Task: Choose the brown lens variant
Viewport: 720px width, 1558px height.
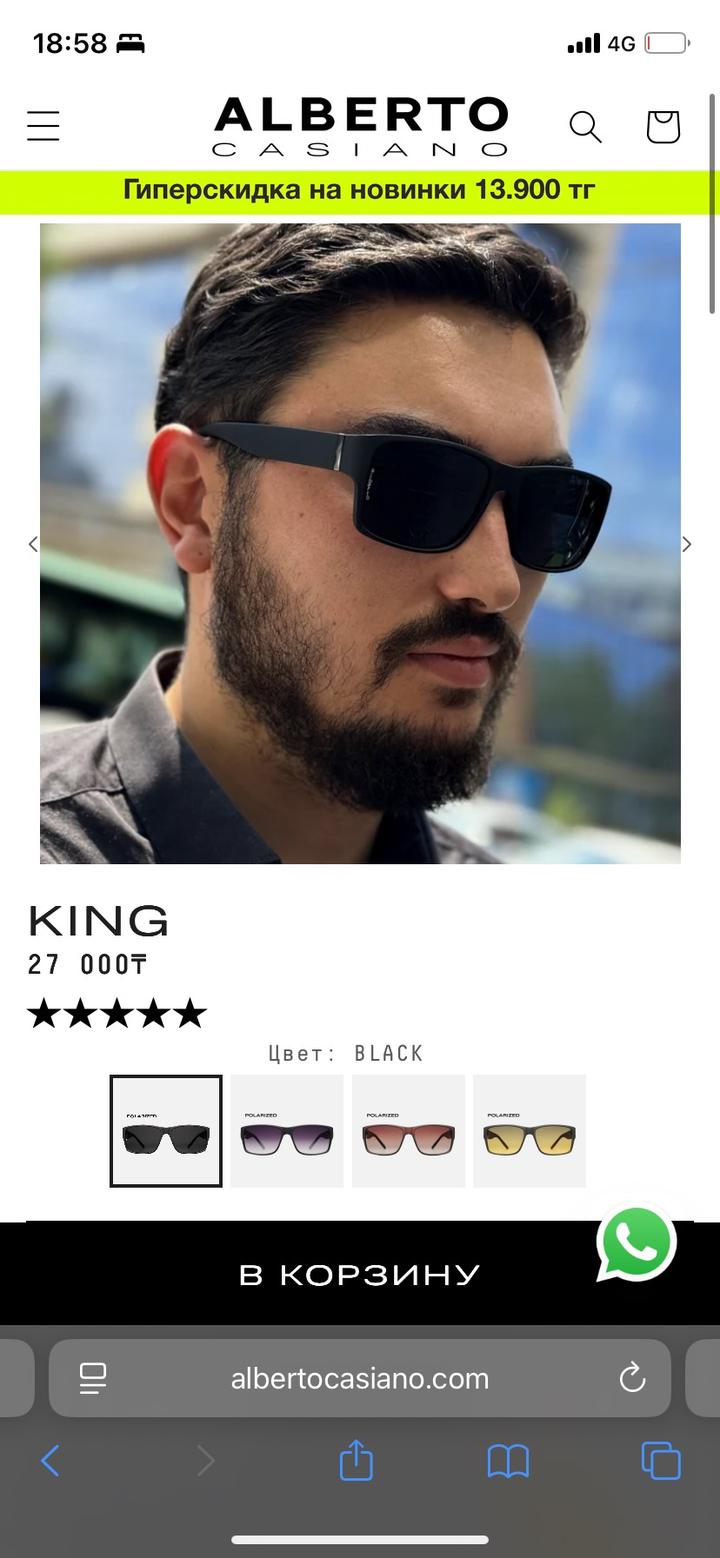Action: click(x=408, y=1131)
